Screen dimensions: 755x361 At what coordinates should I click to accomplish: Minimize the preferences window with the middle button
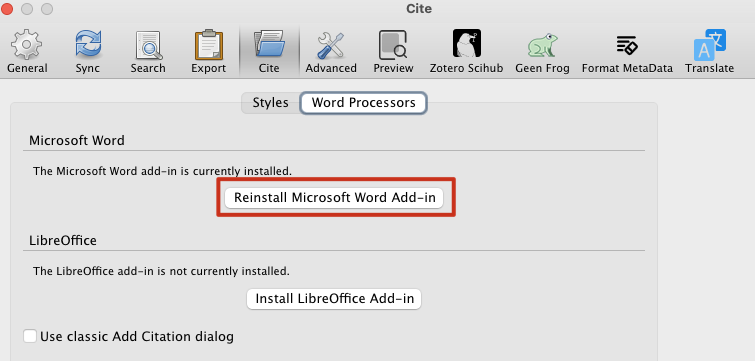click(x=27, y=9)
